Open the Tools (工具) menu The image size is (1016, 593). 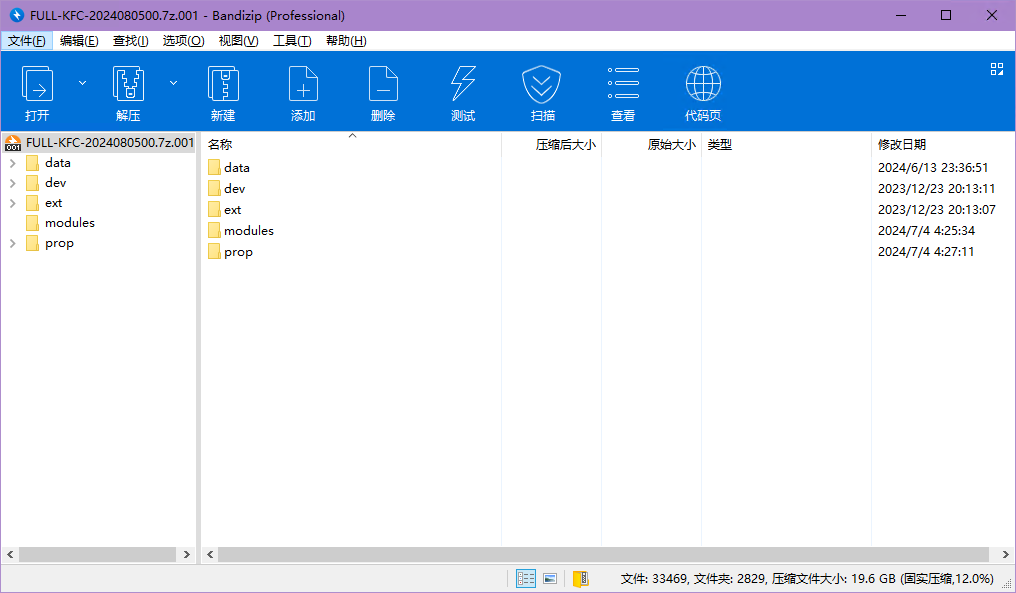tap(292, 41)
